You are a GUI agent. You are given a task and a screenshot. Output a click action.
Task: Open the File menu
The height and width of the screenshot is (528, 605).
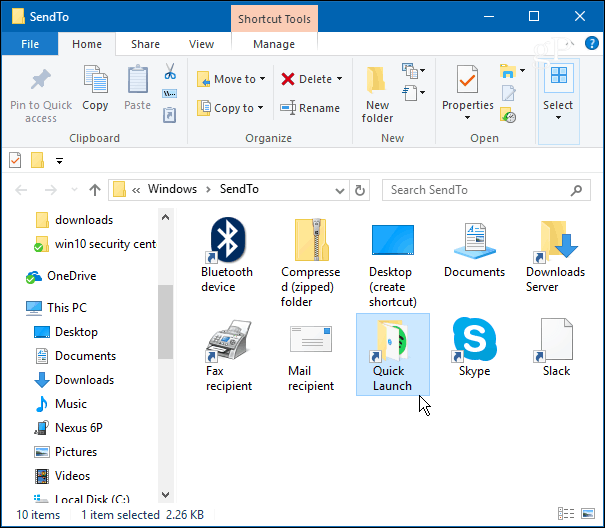[x=30, y=44]
